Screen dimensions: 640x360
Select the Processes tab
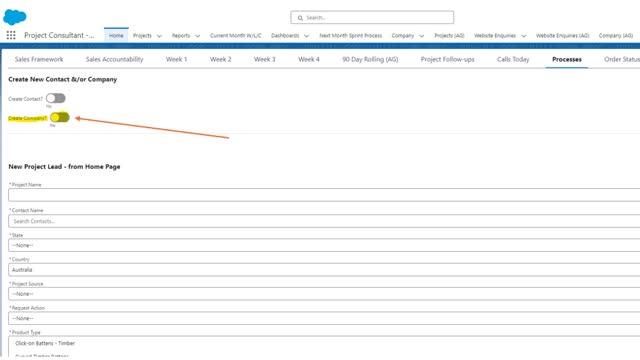[x=567, y=59]
